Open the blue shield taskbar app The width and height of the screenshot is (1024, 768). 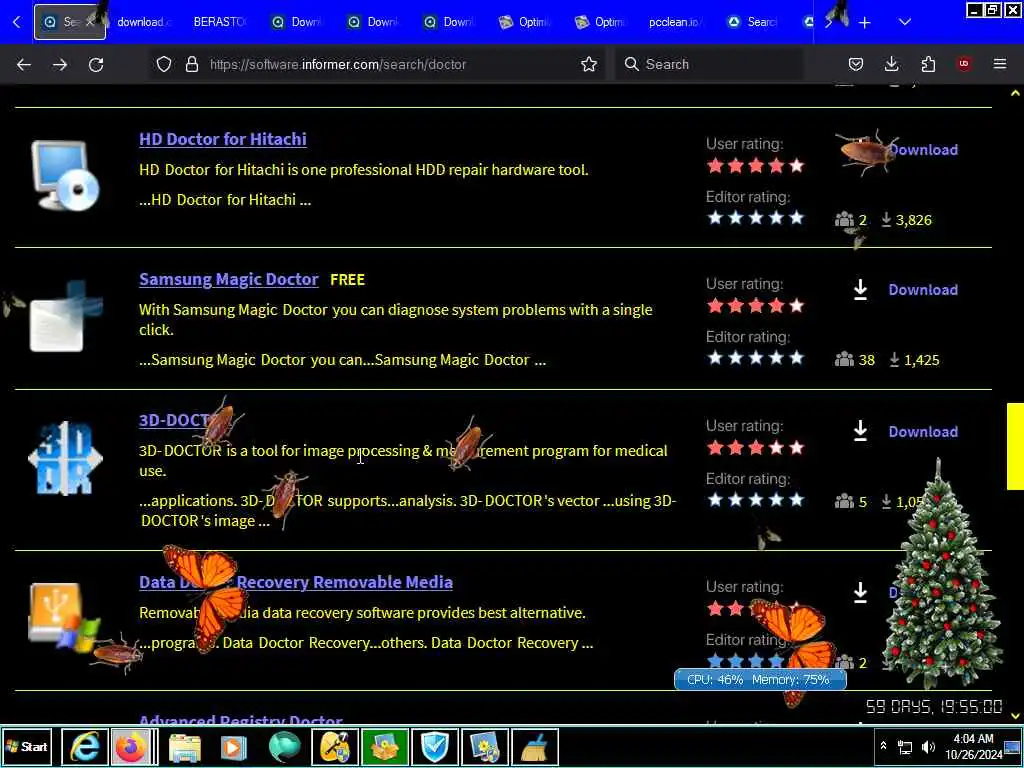(435, 747)
